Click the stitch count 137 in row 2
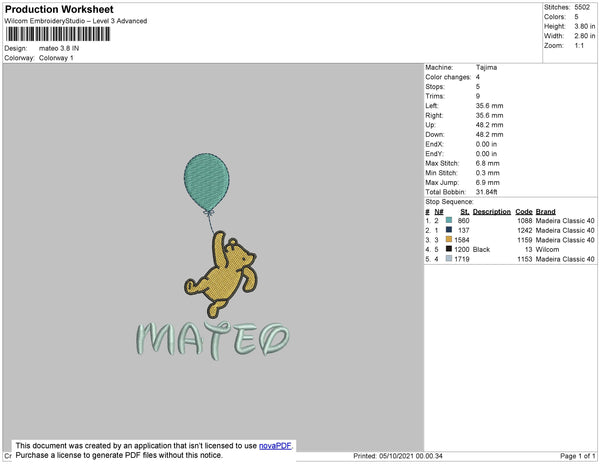 point(463,230)
